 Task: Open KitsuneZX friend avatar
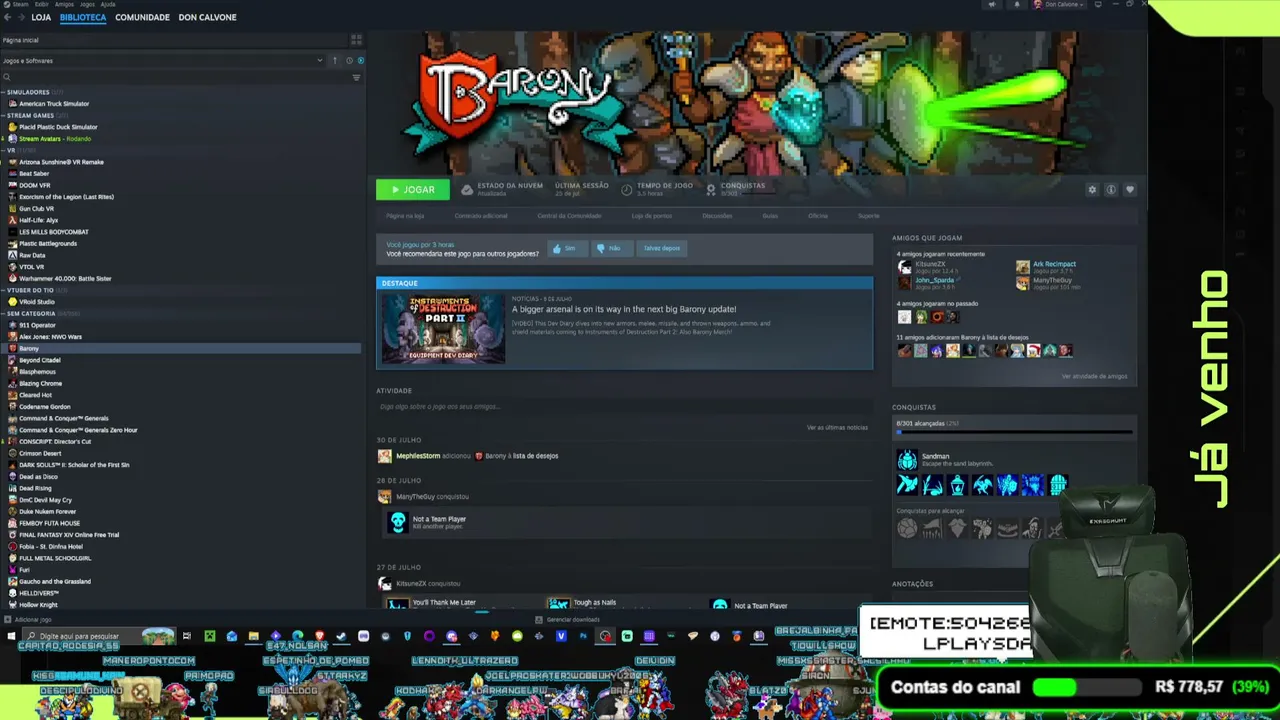coord(904,267)
